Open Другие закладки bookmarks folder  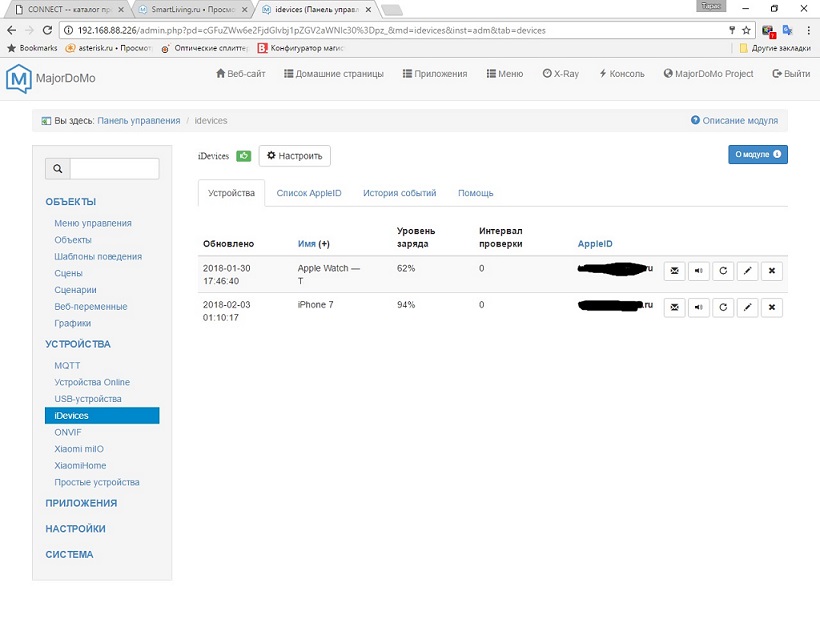[775, 48]
